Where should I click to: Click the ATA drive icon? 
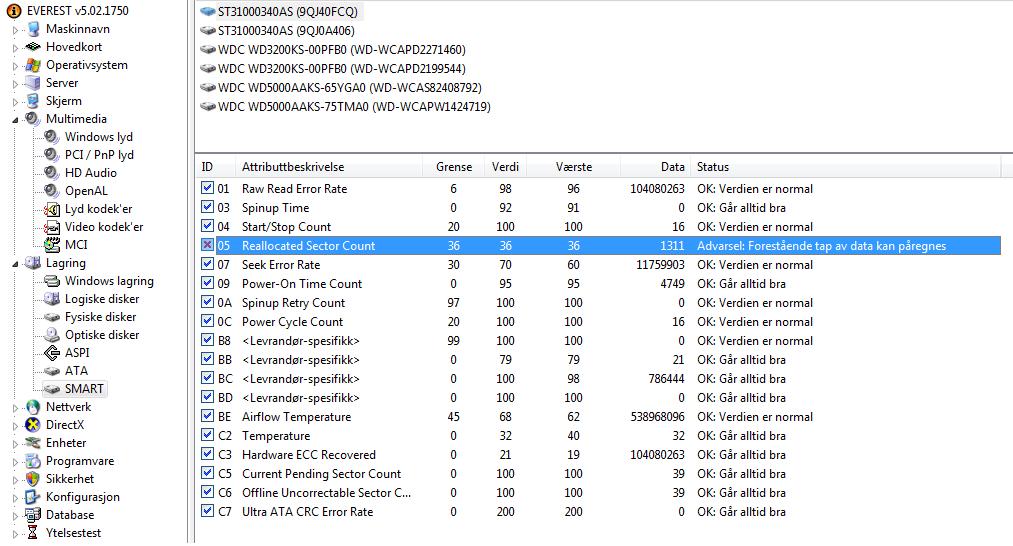click(x=52, y=371)
